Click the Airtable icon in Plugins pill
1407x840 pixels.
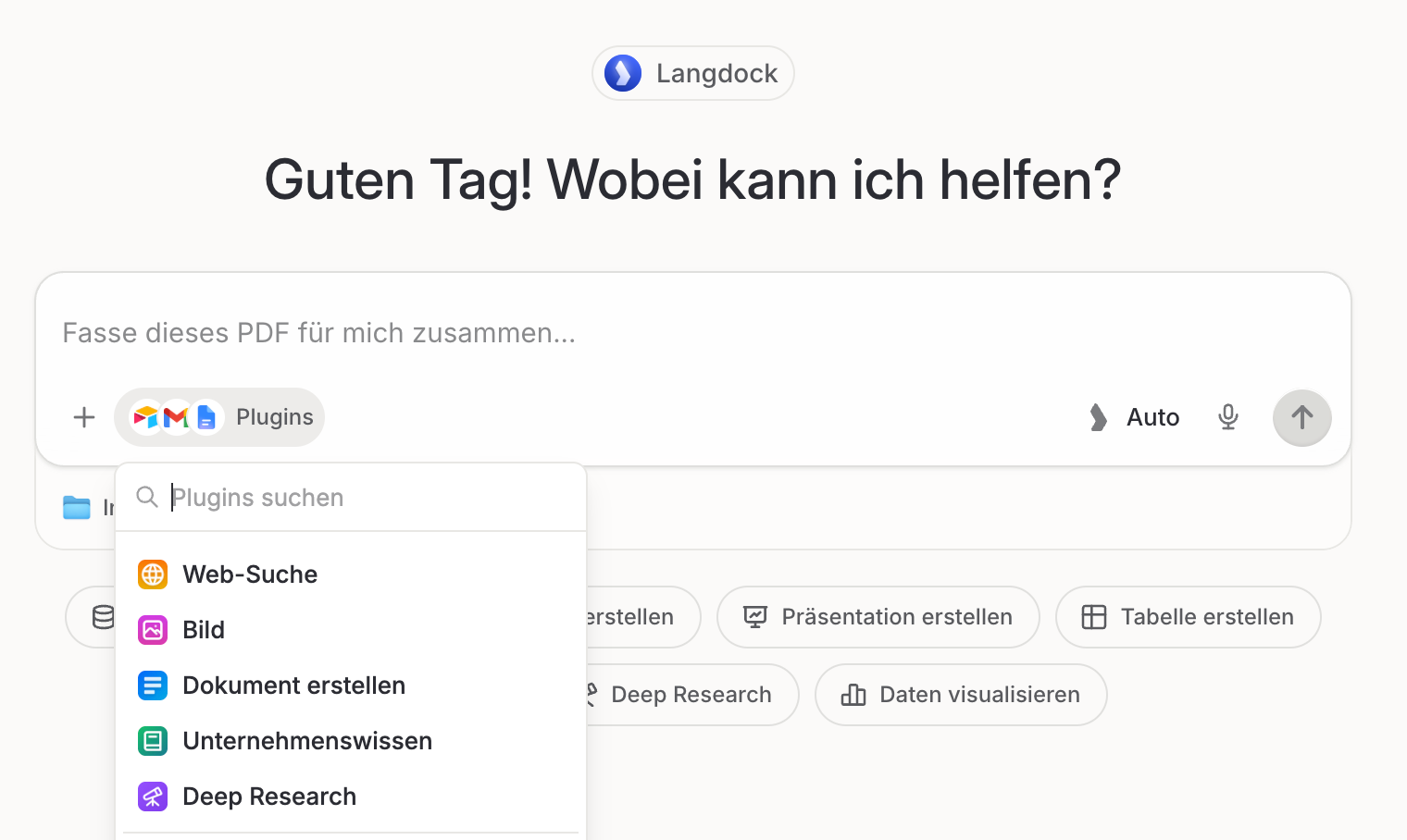click(145, 417)
